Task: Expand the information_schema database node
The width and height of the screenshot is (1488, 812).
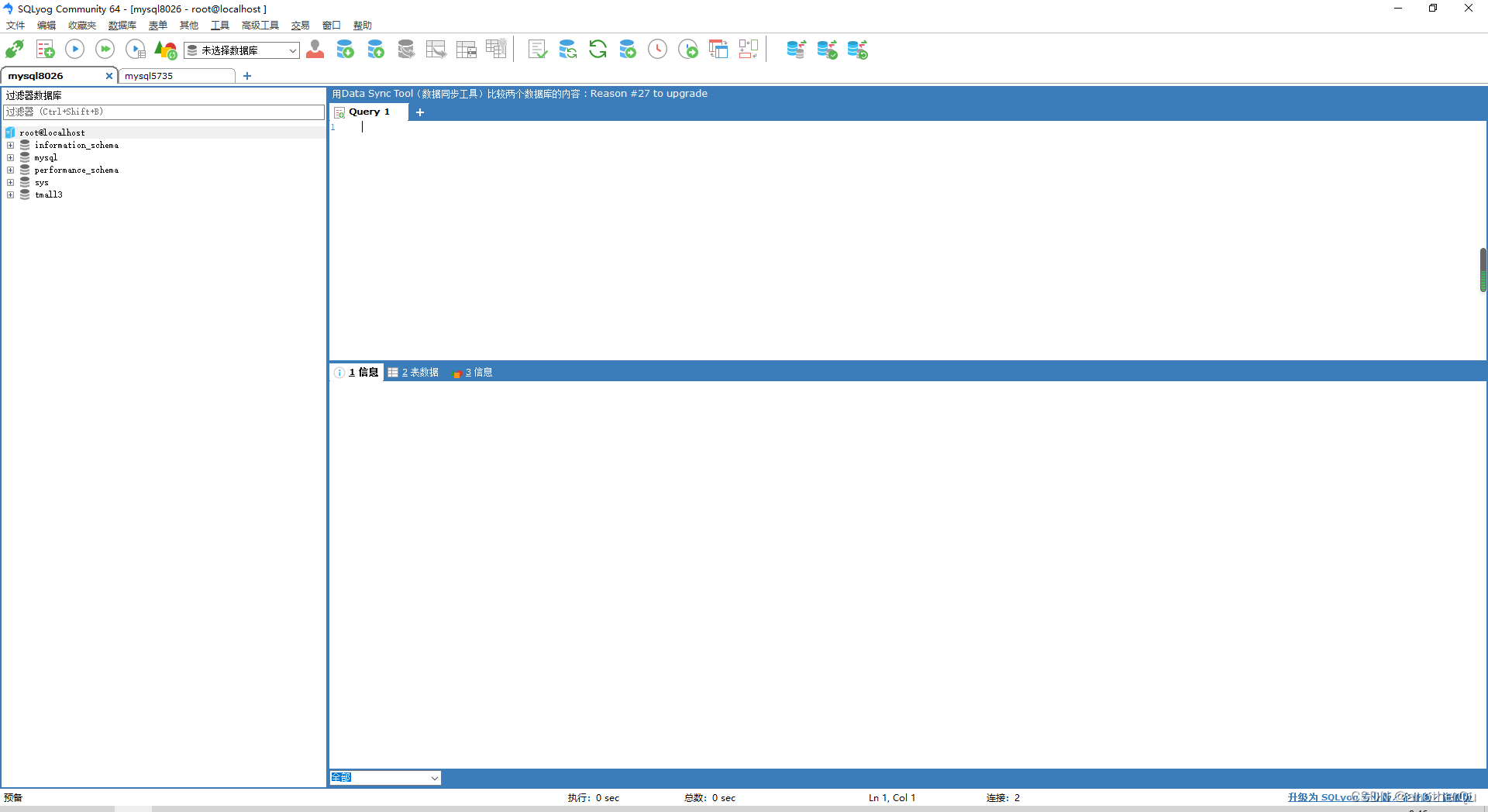Action: tap(10, 146)
